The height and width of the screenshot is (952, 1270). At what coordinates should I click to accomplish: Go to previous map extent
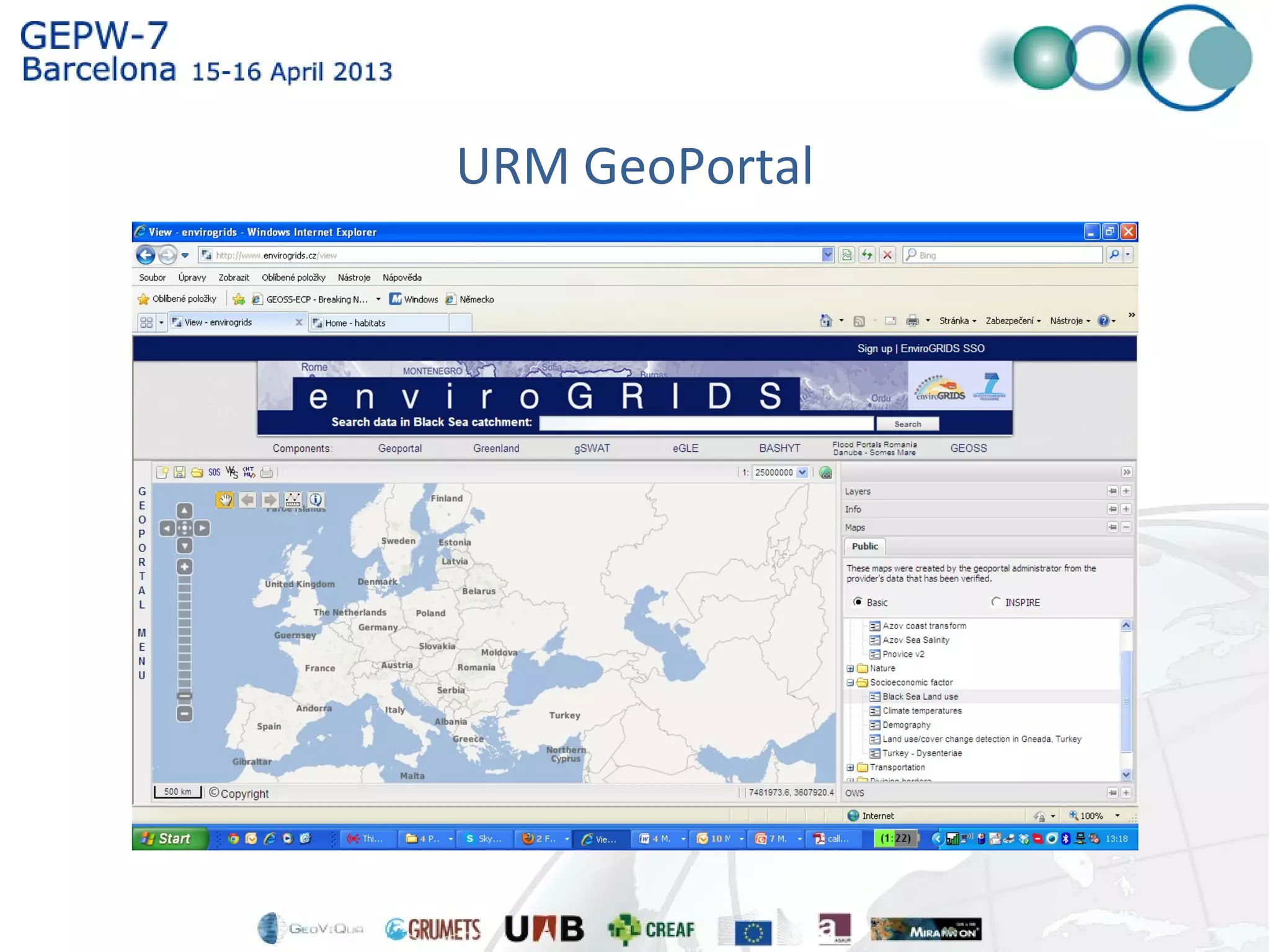coord(247,500)
